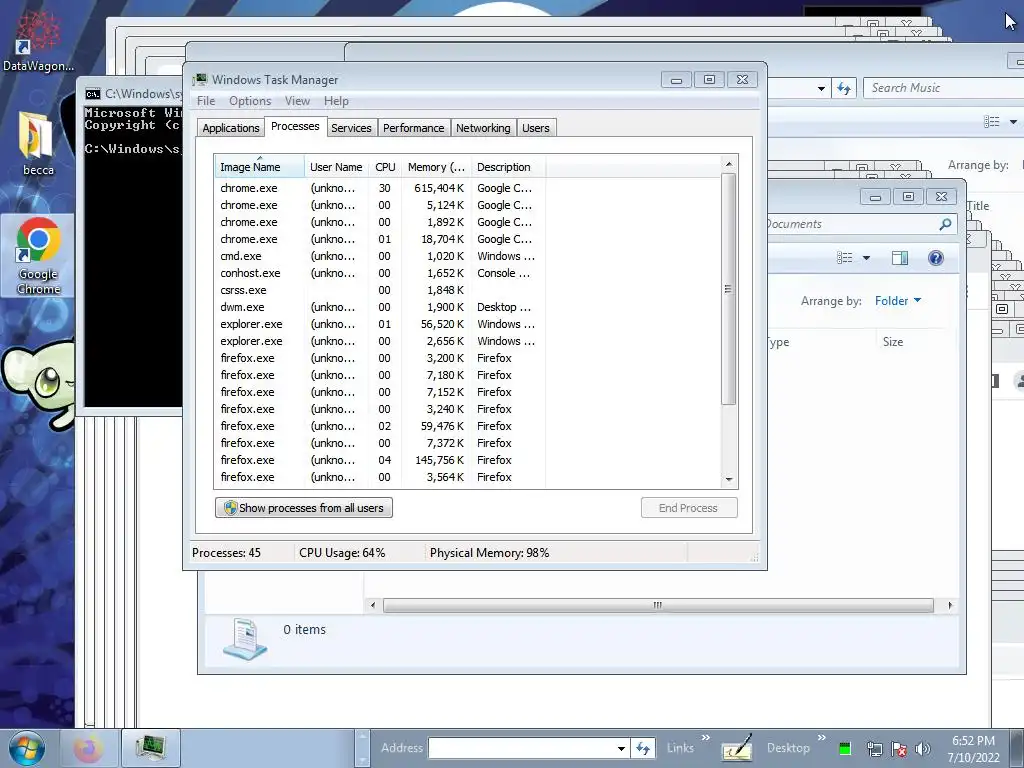The width and height of the screenshot is (1024, 768).
Task: Switch to the Services tab
Action: (x=351, y=128)
